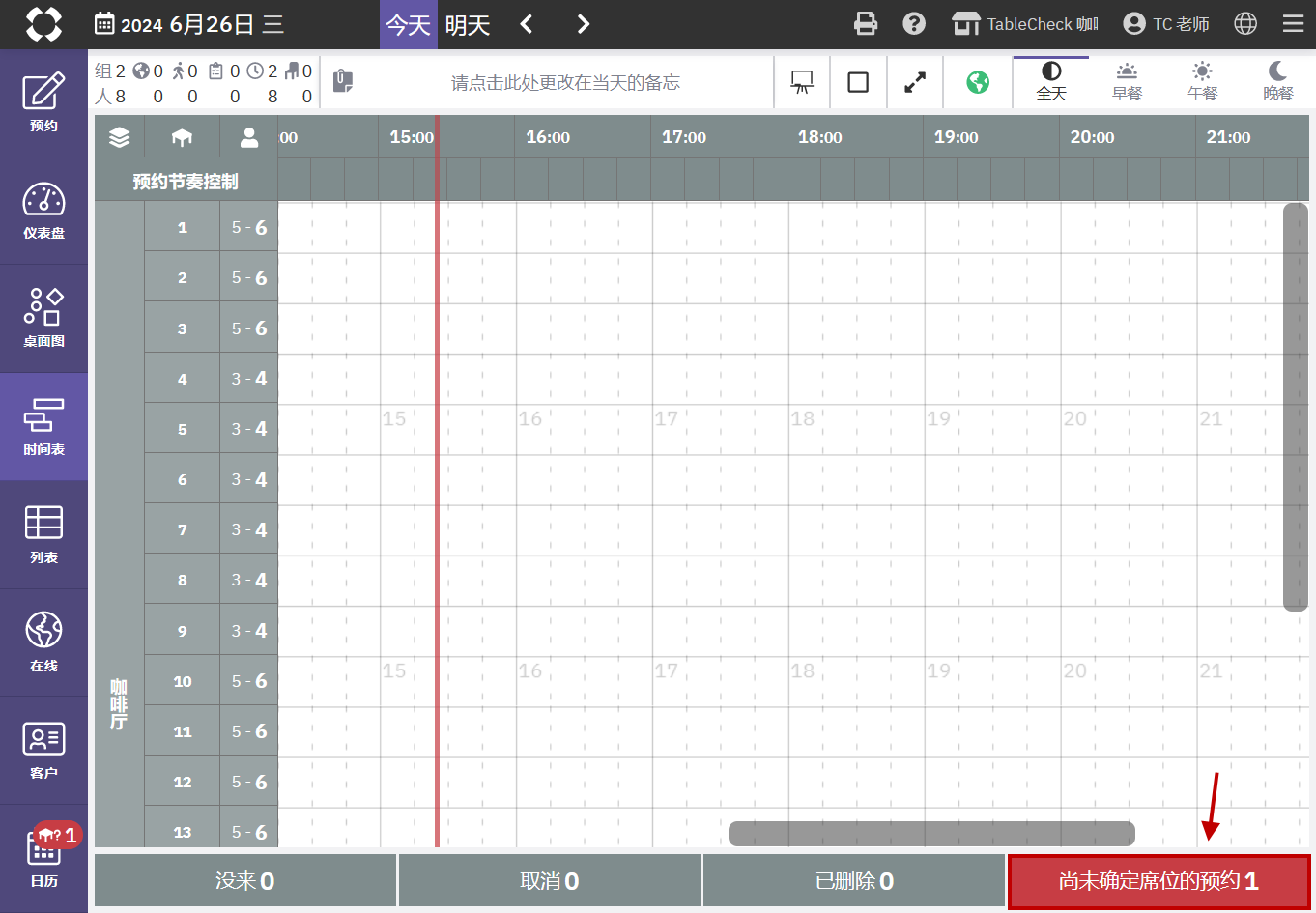1316x913 pixels.
Task: Click the 没来 0 button
Action: click(245, 881)
